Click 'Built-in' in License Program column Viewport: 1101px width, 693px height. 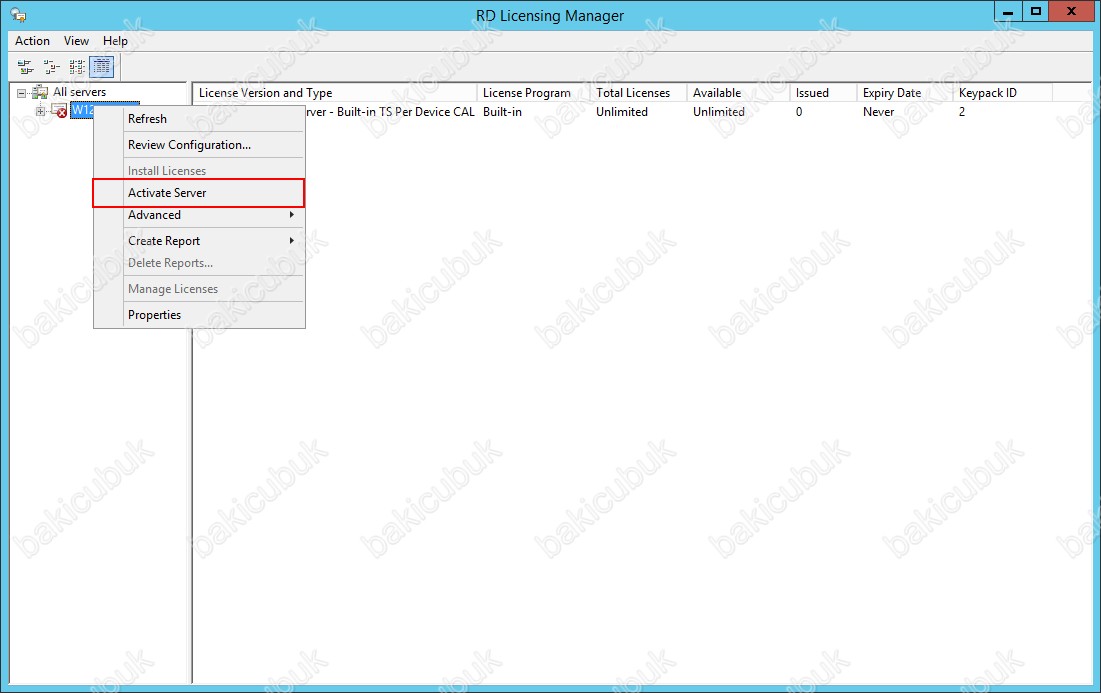tap(502, 112)
